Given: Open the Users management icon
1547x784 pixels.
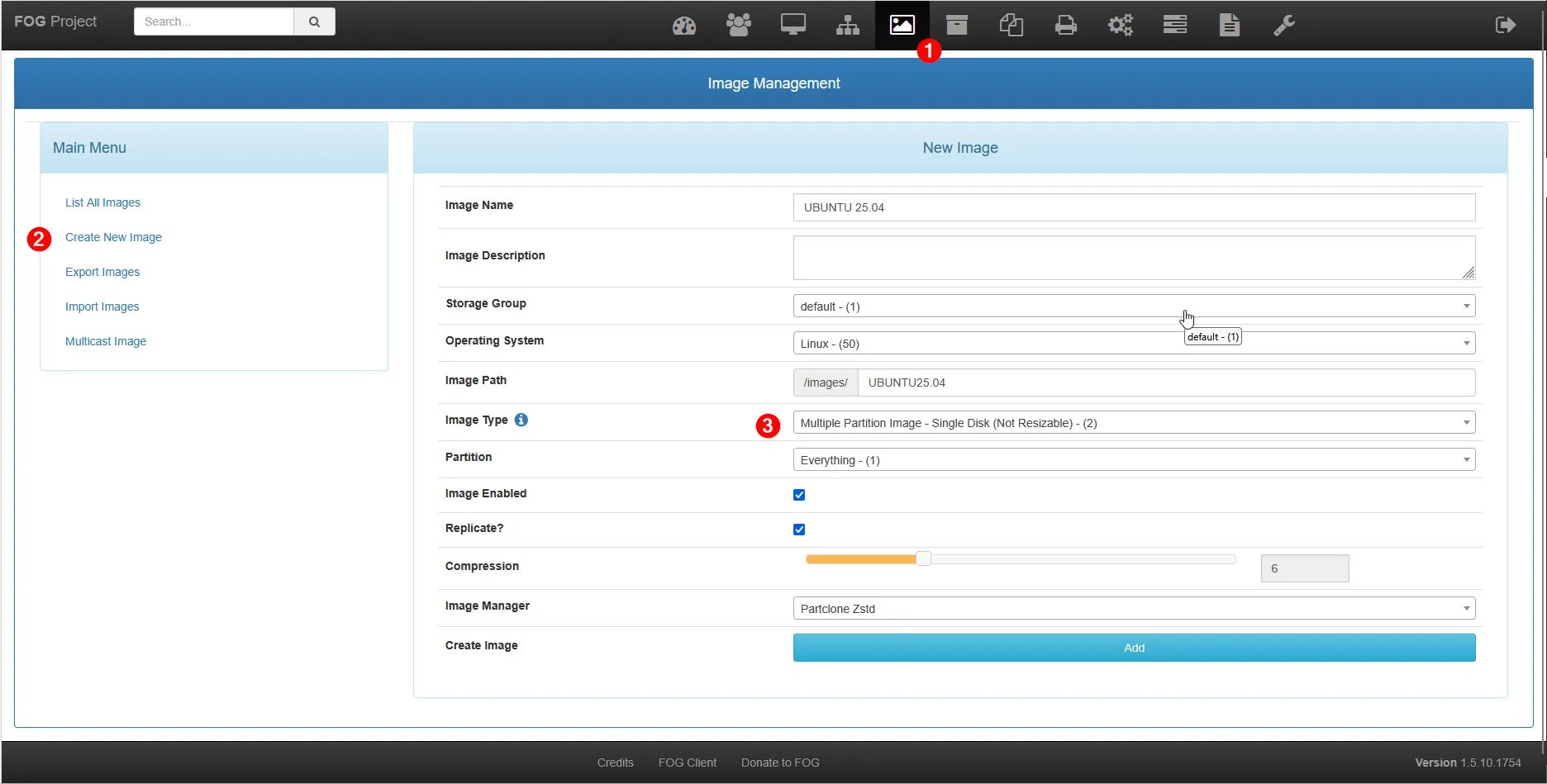Looking at the screenshot, I should 738,26.
